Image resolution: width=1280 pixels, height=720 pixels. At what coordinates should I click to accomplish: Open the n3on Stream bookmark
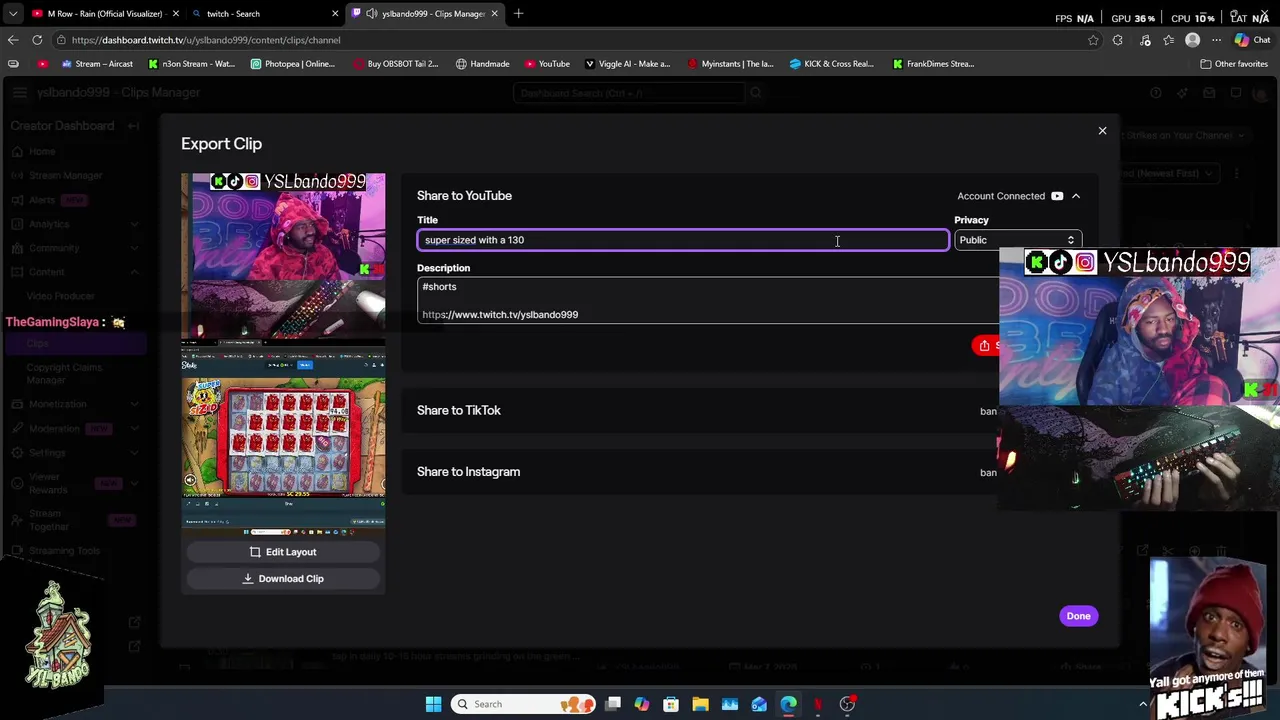[191, 64]
